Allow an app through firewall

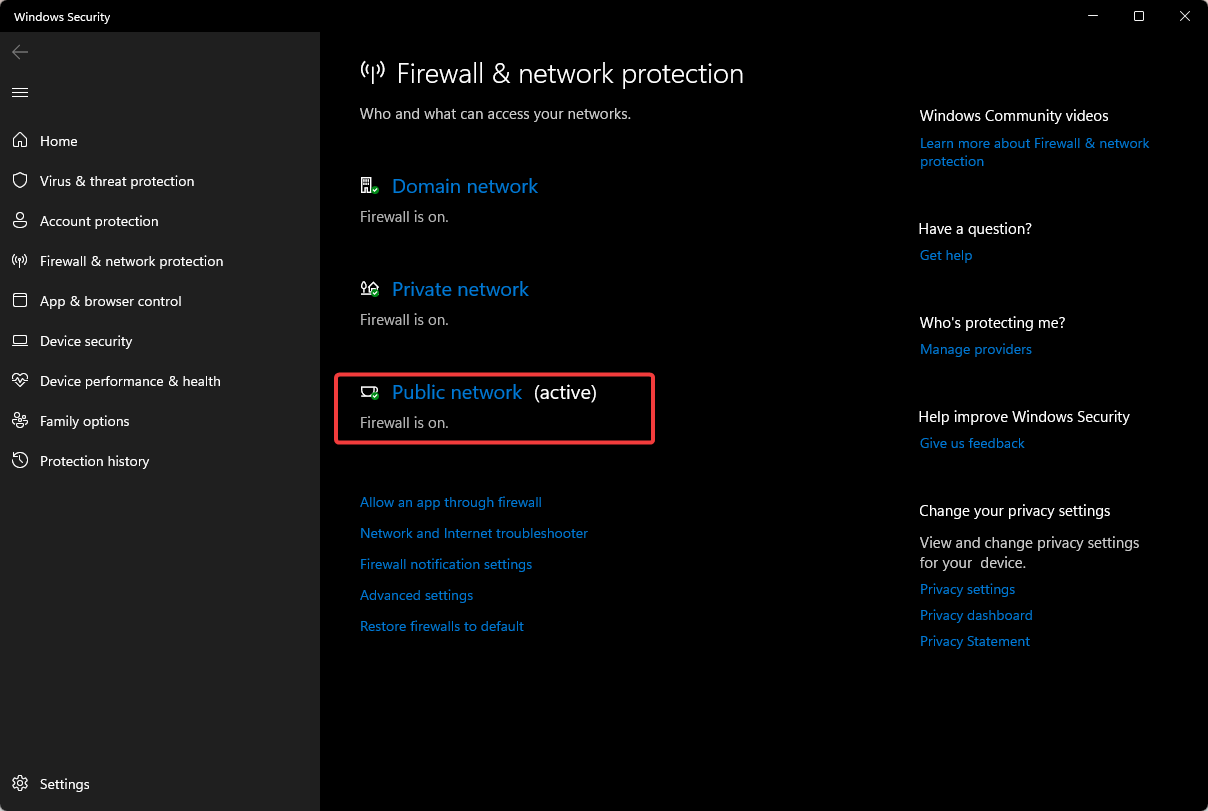[x=451, y=502]
